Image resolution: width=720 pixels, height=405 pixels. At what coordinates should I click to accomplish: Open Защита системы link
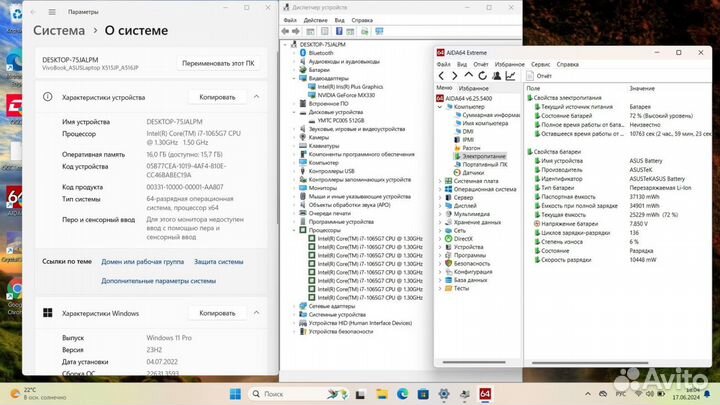pyautogui.click(x=219, y=261)
